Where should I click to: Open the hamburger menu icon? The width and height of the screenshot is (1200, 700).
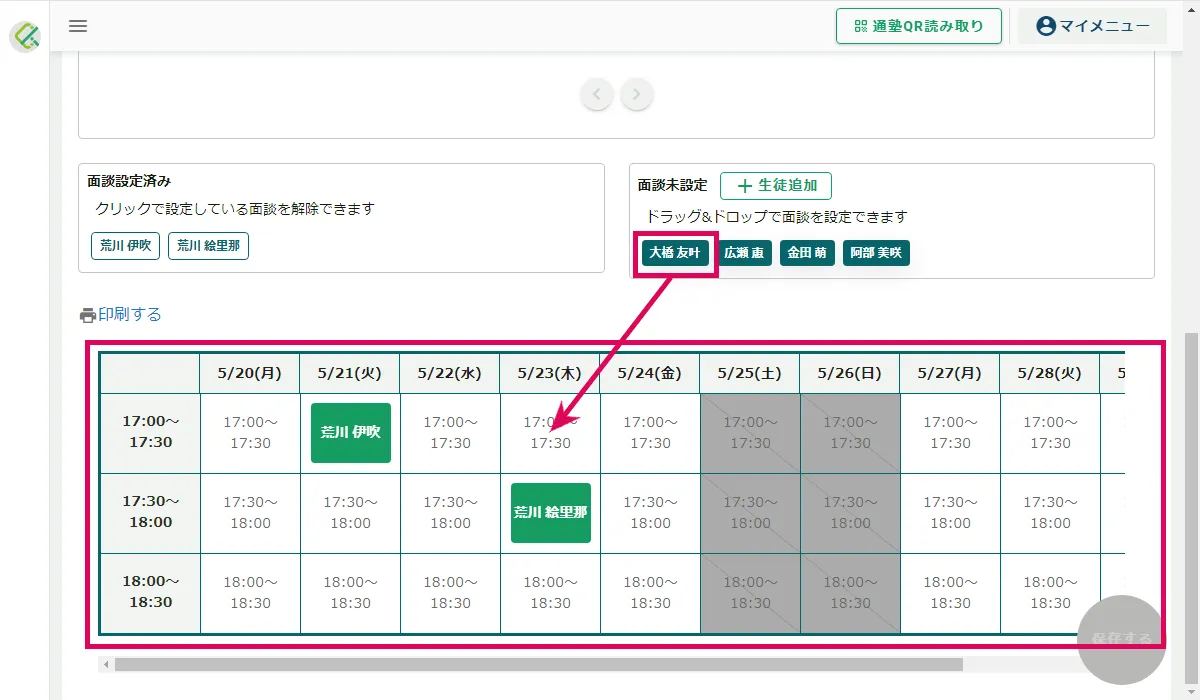tap(78, 26)
